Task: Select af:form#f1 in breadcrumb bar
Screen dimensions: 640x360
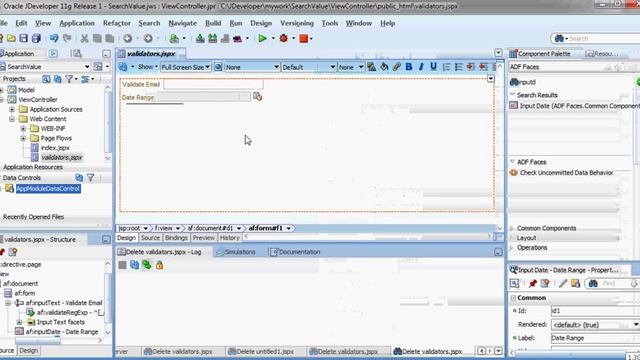Action: click(x=266, y=228)
